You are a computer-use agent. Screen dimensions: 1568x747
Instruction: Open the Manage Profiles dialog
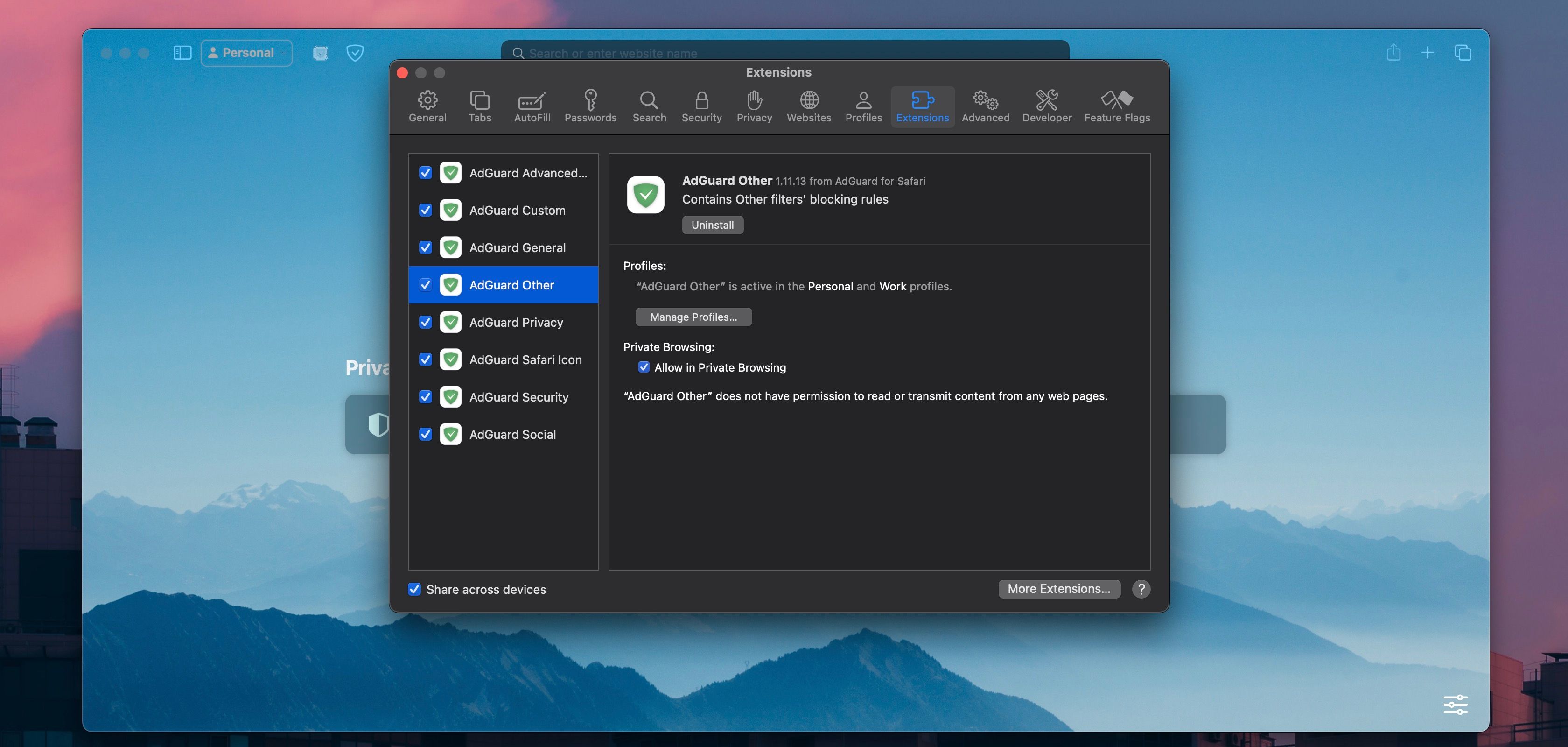point(693,317)
